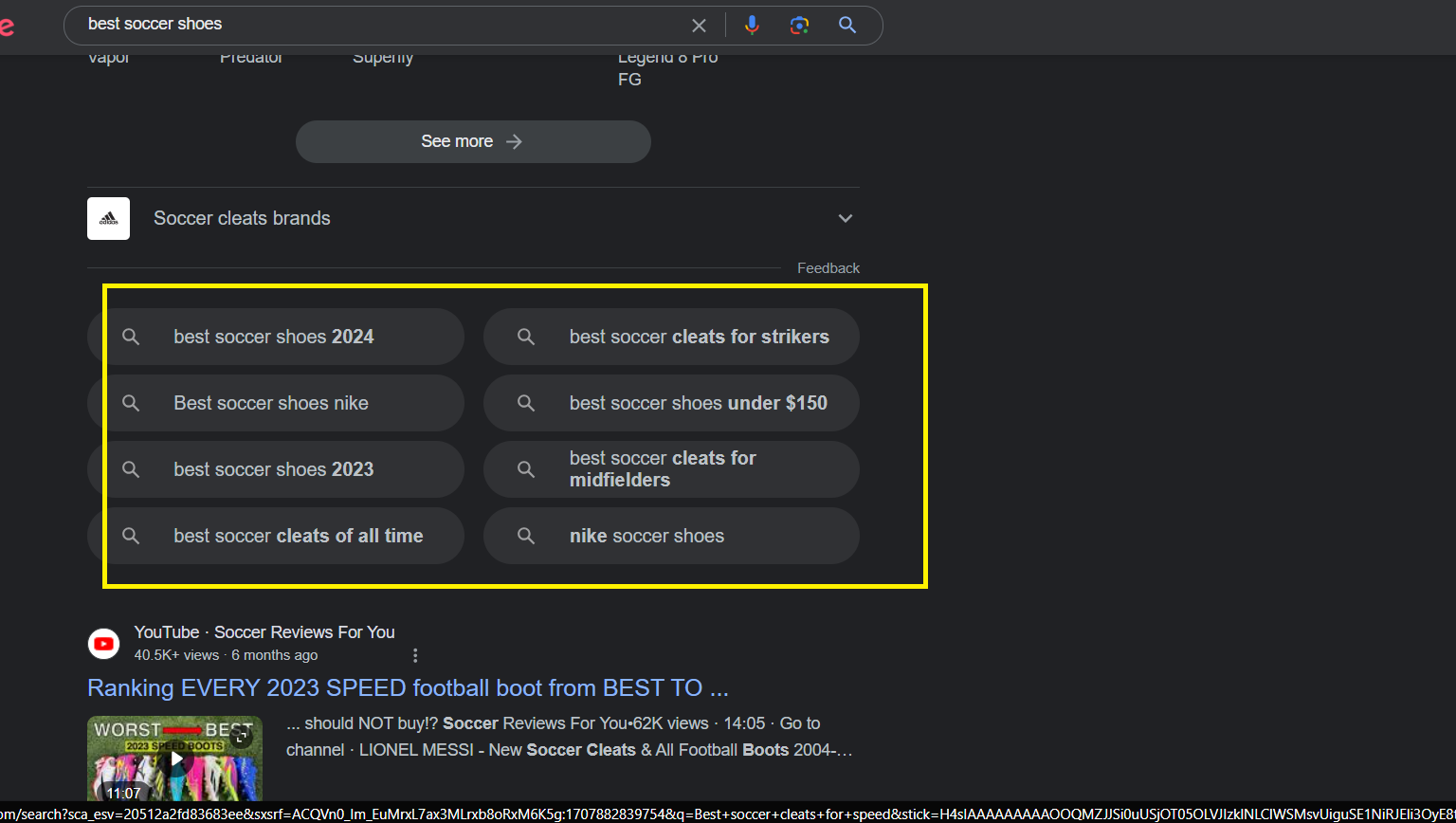Start voice search with the microphone icon
Viewport: 1456px width, 823px height.
(x=752, y=26)
